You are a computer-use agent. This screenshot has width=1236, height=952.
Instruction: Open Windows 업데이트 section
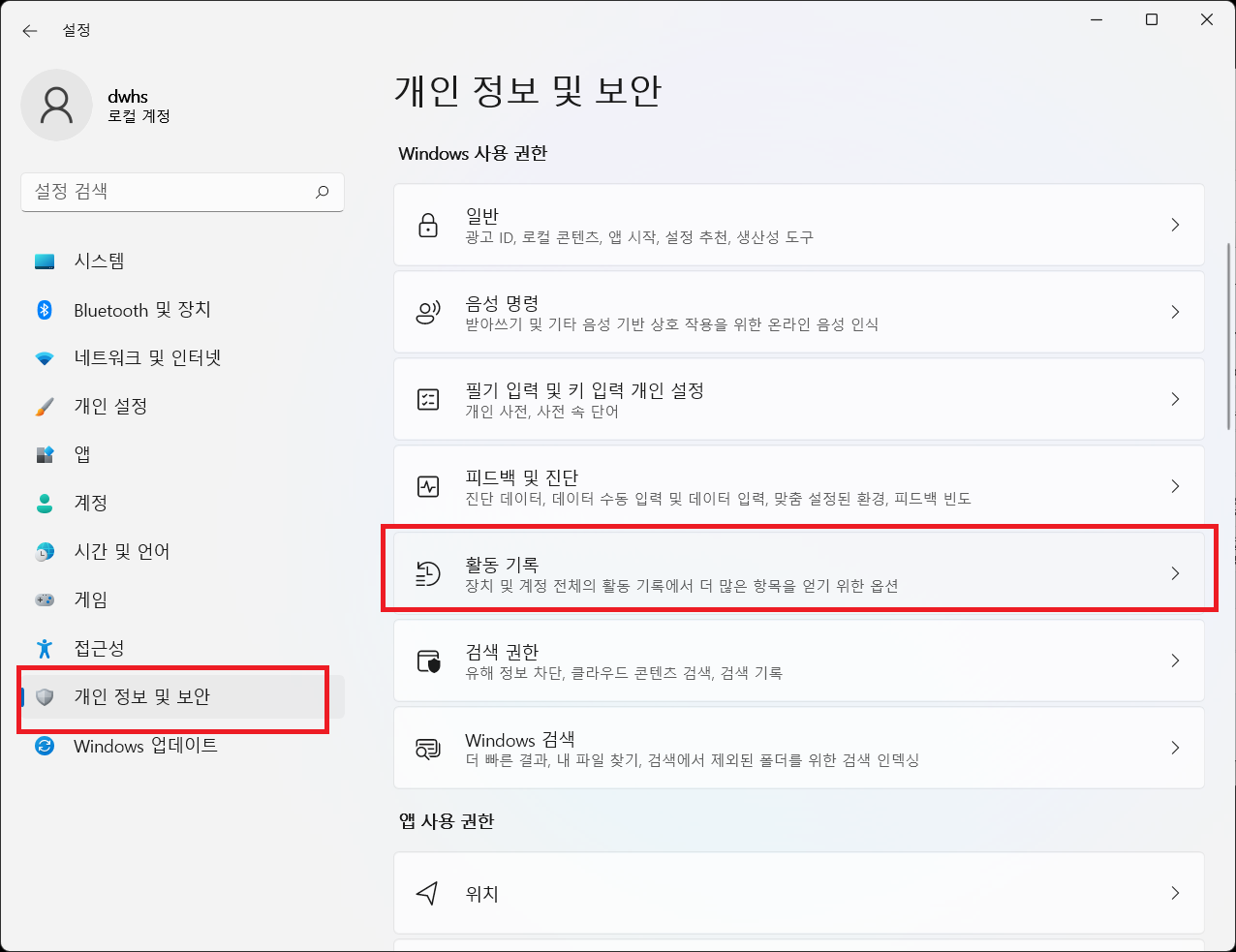pyautogui.click(x=182, y=746)
